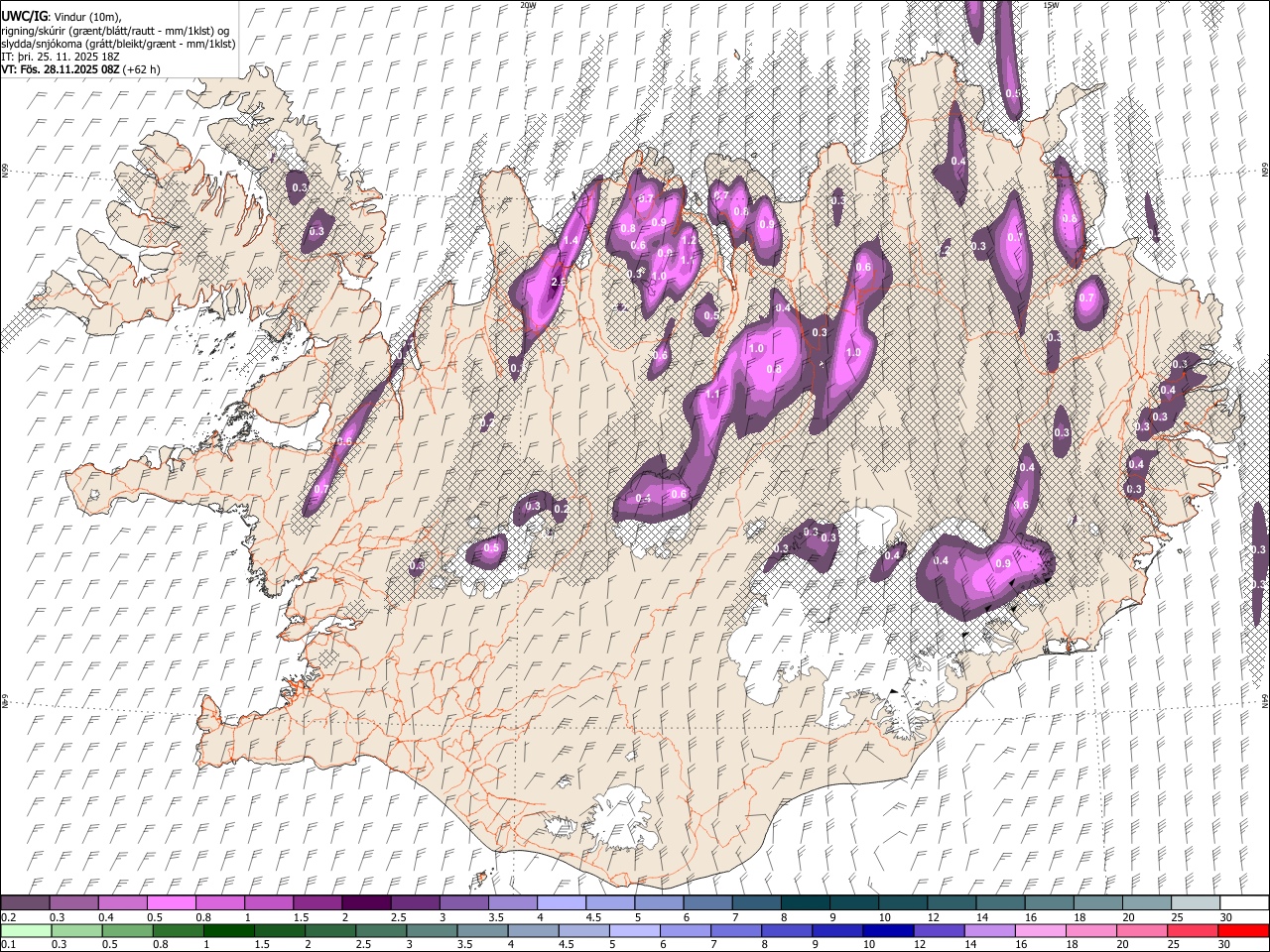1270x952 pixels.
Task: Click the 'VT: Fös. 28.11.2025 08Z' valid time
Action: tap(61, 69)
